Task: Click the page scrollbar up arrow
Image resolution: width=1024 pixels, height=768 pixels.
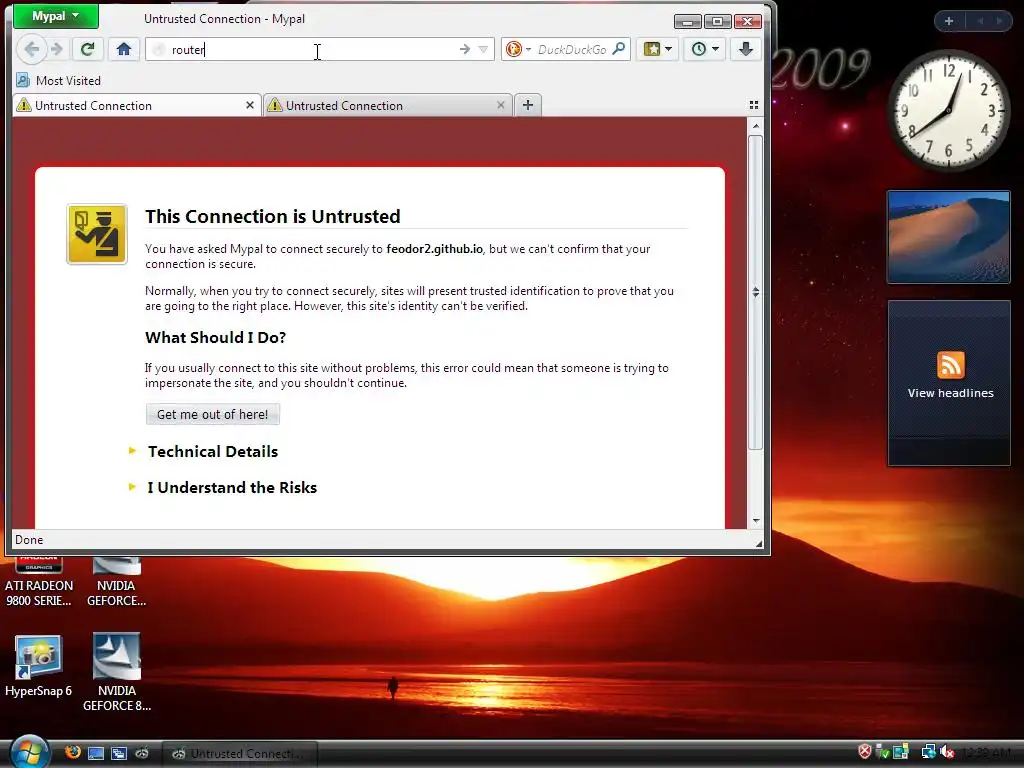Action: coord(756,126)
